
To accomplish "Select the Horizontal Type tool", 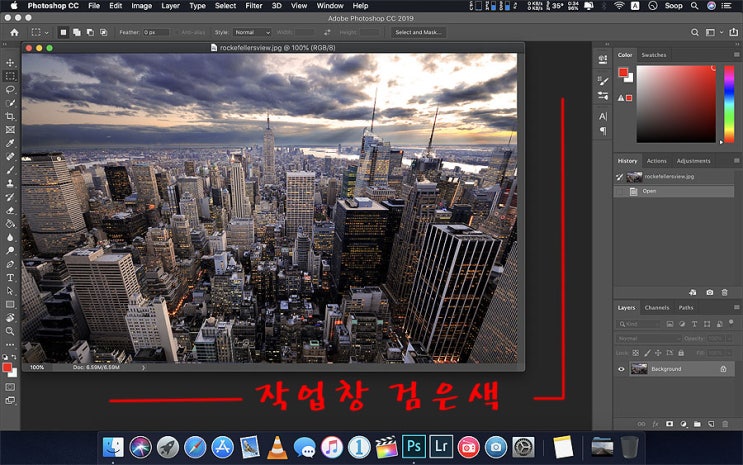I will tap(10, 277).
